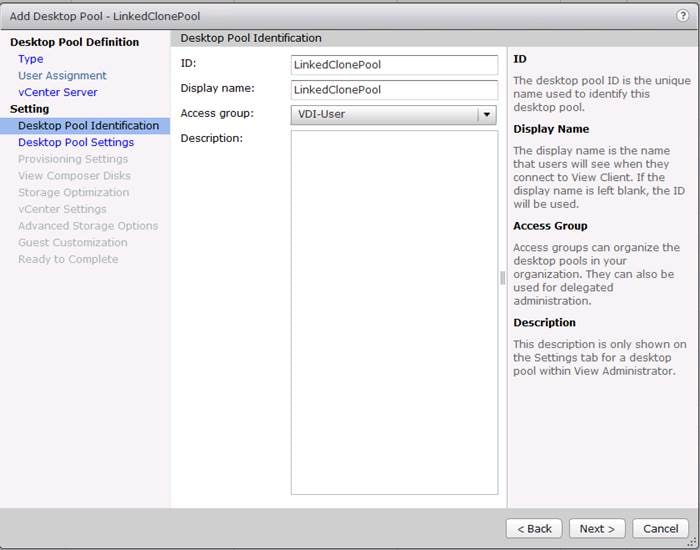Click the Access group label
The height and width of the screenshot is (550, 700).
pyautogui.click(x=217, y=113)
